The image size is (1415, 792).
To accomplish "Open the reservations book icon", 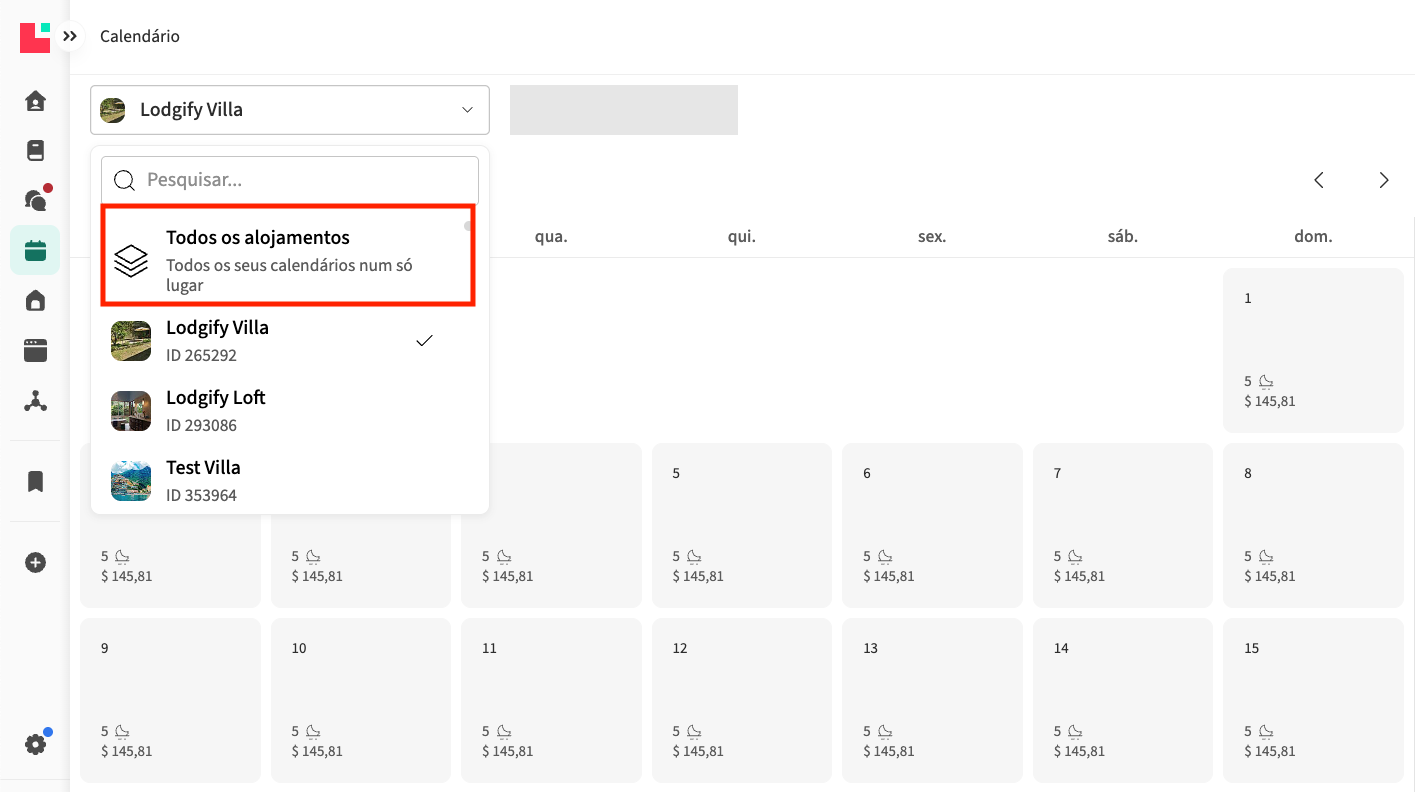I will [x=35, y=151].
